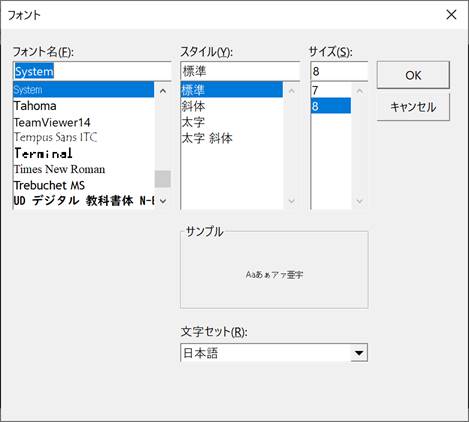The width and height of the screenshot is (469, 422).
Task: Focus the サイズ input showing 8
Action: pyautogui.click(x=339, y=71)
